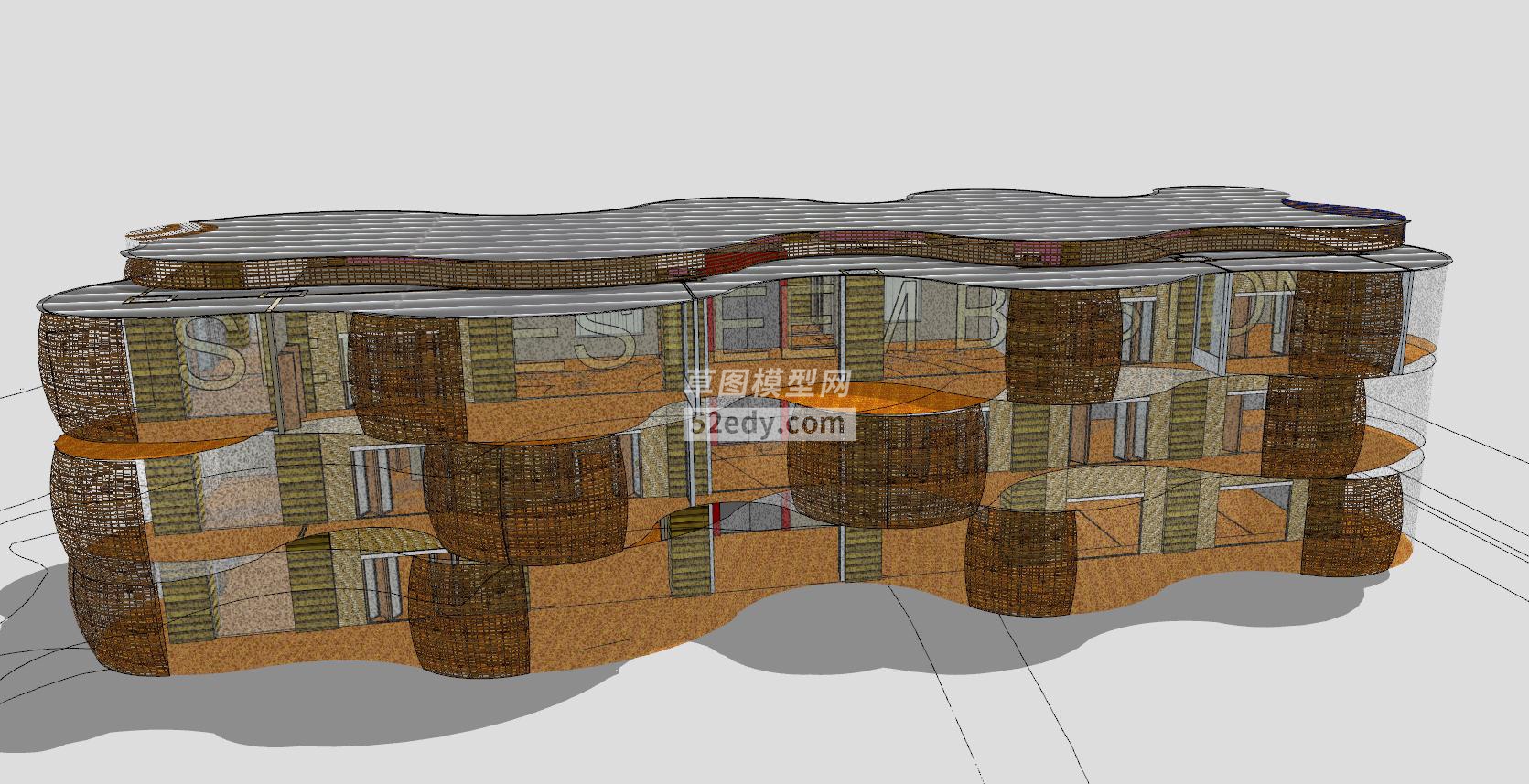This screenshot has height=784, width=1529.
Task: Select the large letter S on wall
Action: pyautogui.click(x=211, y=351)
